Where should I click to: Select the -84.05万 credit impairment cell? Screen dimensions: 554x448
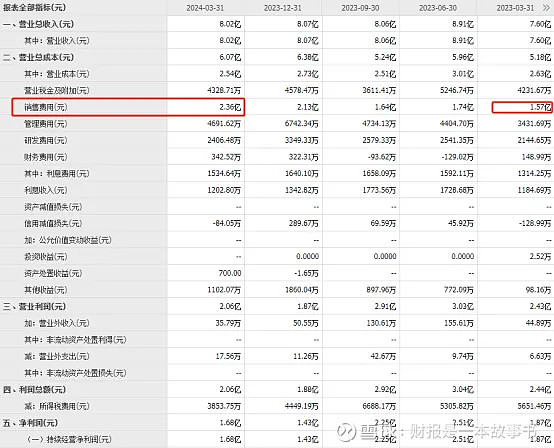tap(227, 223)
